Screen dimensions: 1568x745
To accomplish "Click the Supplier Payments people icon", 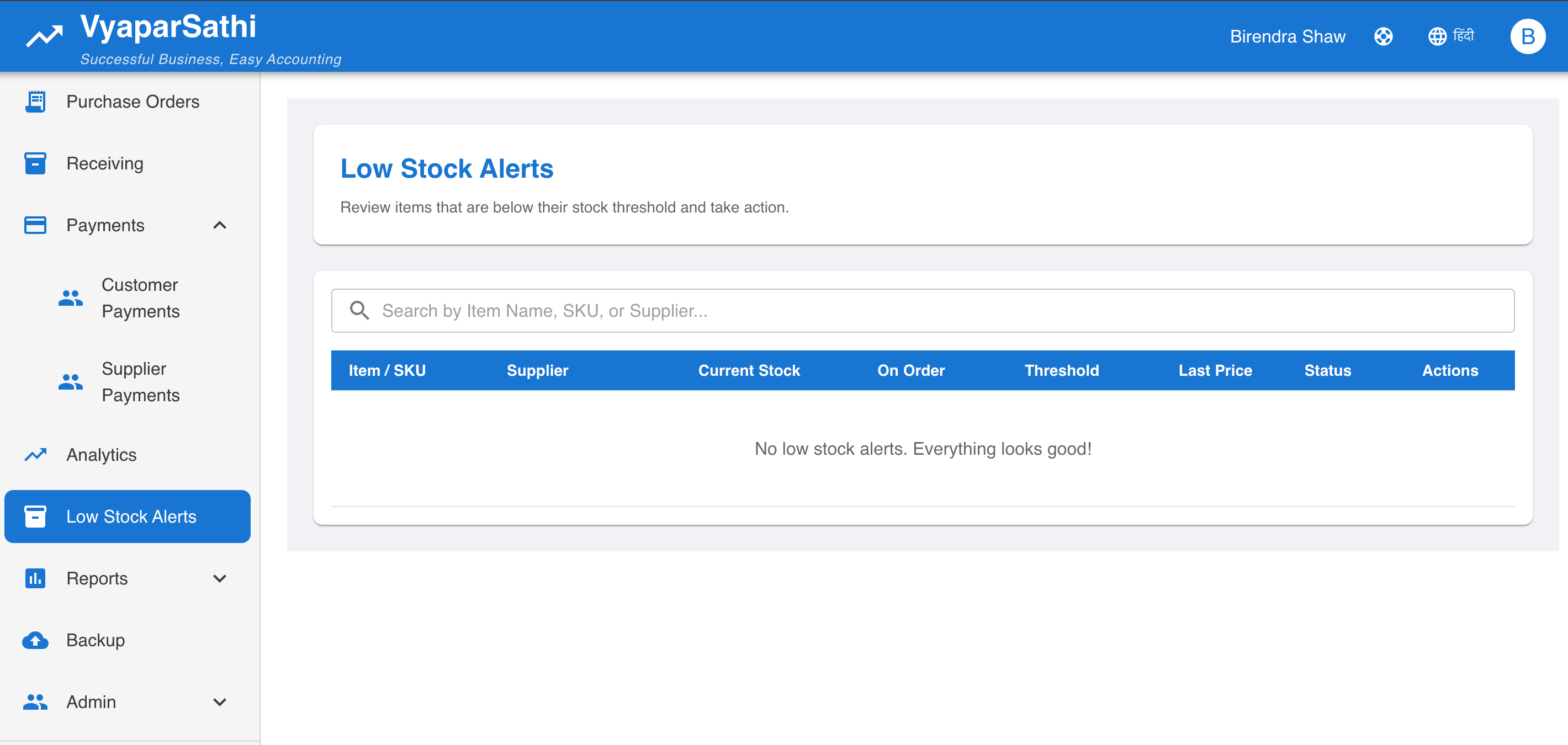I will (71, 382).
